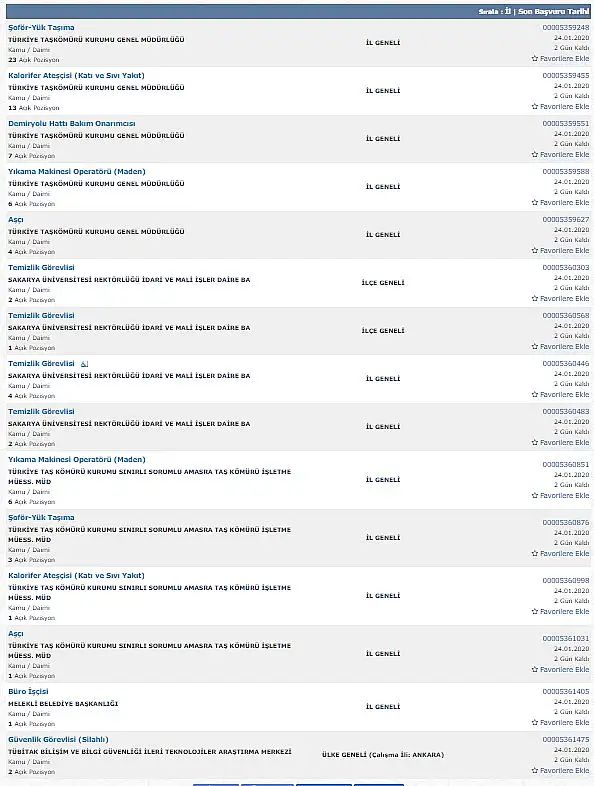Click the star for listing 00005361031
Viewport: 594px width, 786px height.
tap(534, 670)
